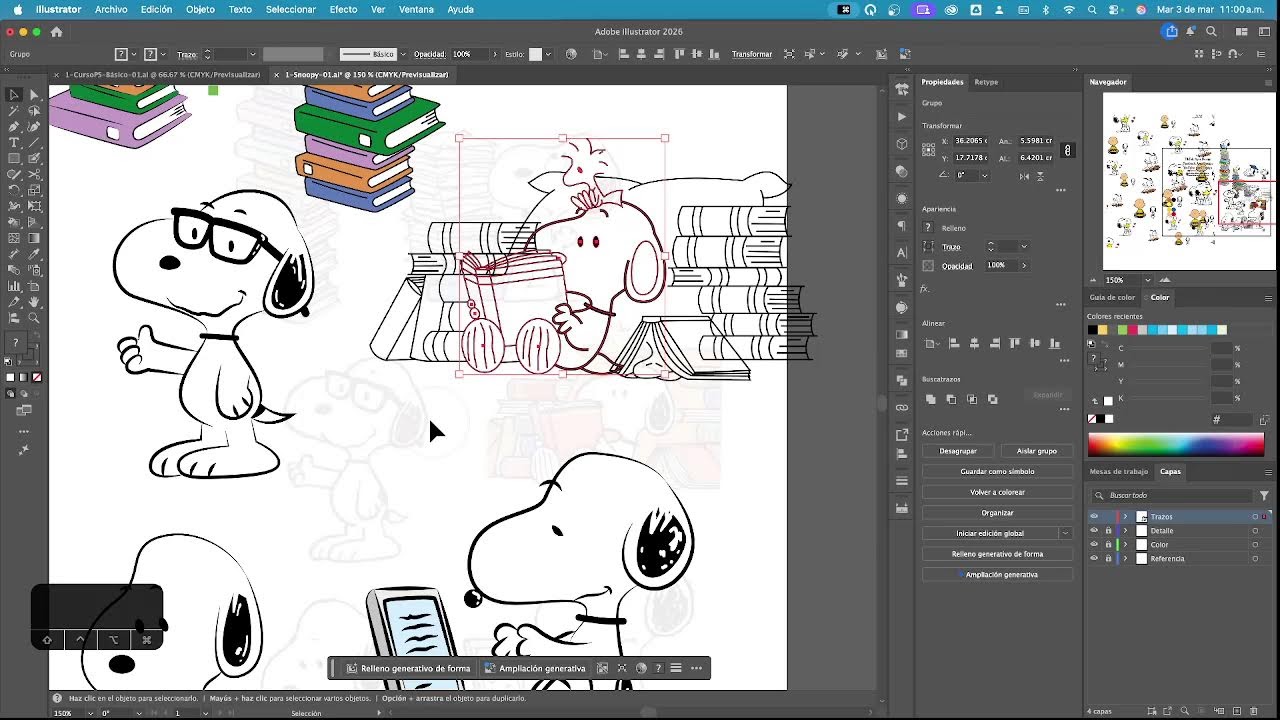
Task: Open the Opacidad dropdown in control bar
Action: click(x=494, y=54)
